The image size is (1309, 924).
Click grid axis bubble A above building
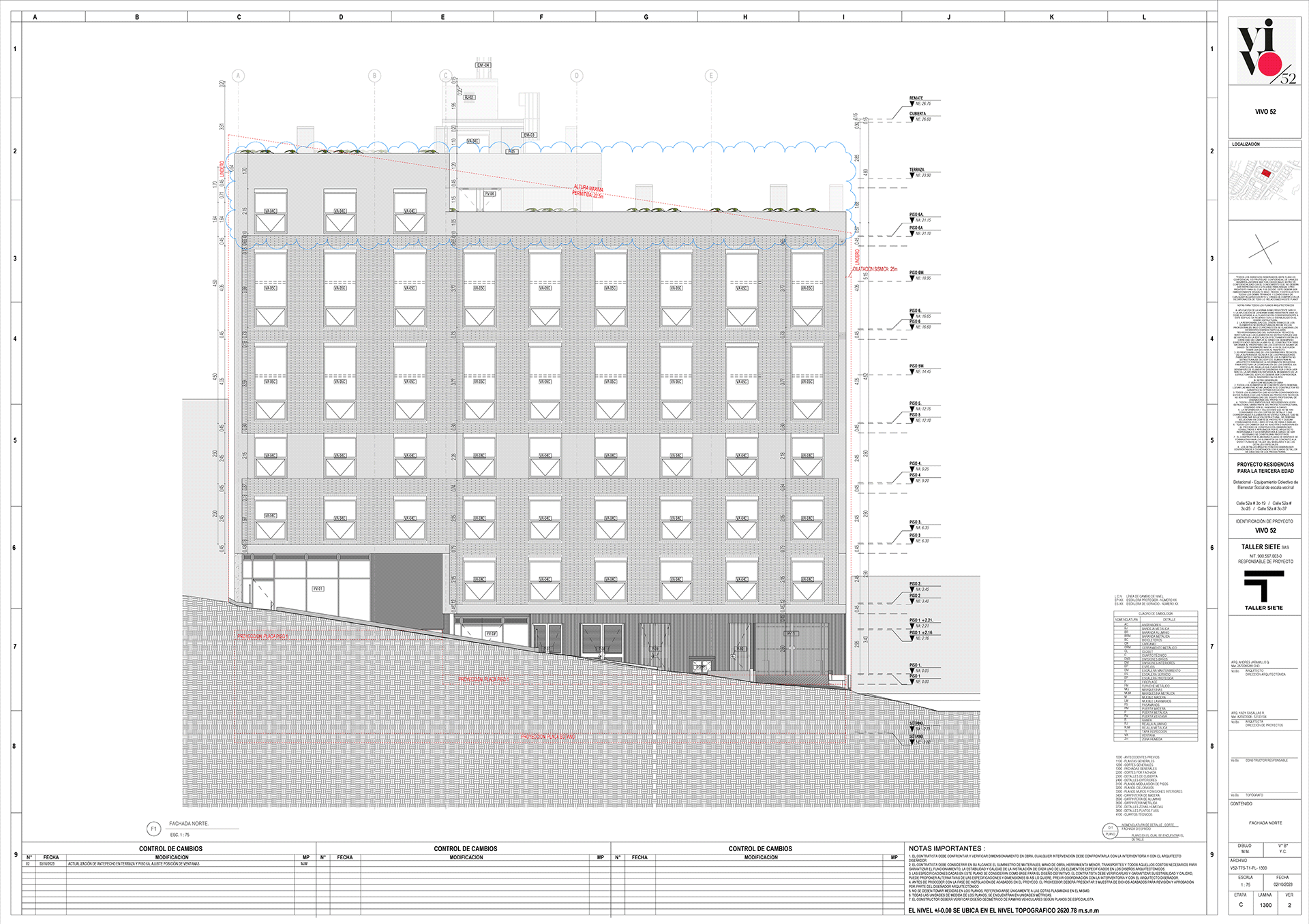click(238, 76)
